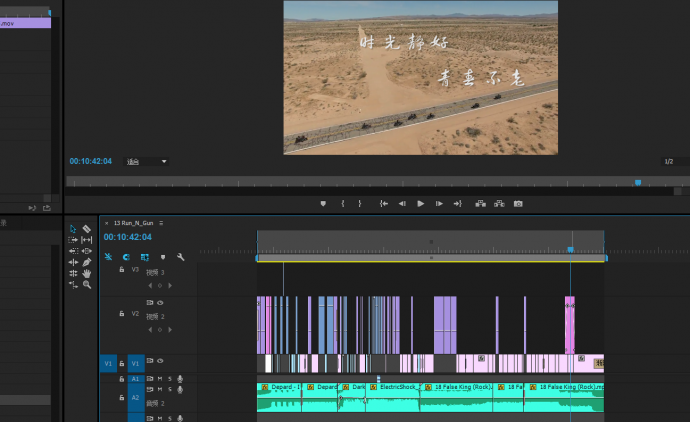
Task: Toggle the V2 track eye visibility
Action: tap(160, 302)
